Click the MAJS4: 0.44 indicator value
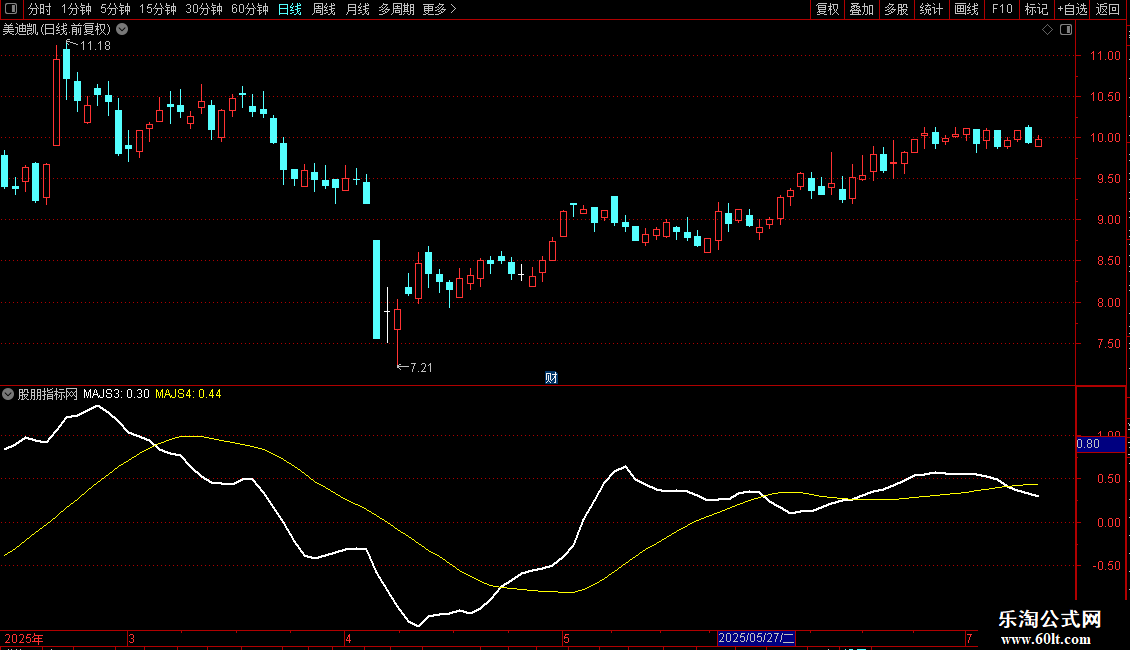The width and height of the screenshot is (1130, 650). pyautogui.click(x=188, y=394)
